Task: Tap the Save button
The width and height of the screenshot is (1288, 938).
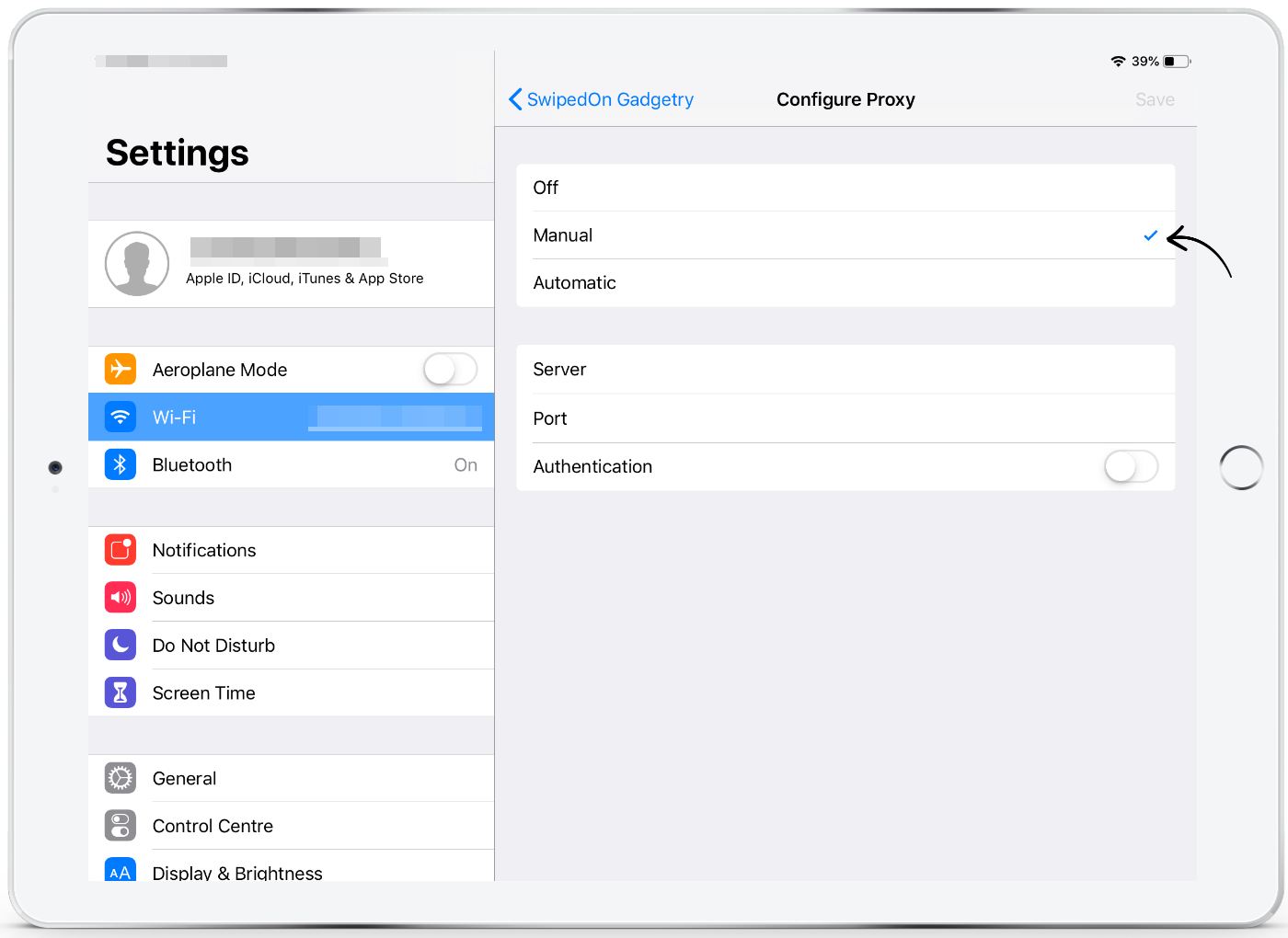Action: click(x=1155, y=99)
